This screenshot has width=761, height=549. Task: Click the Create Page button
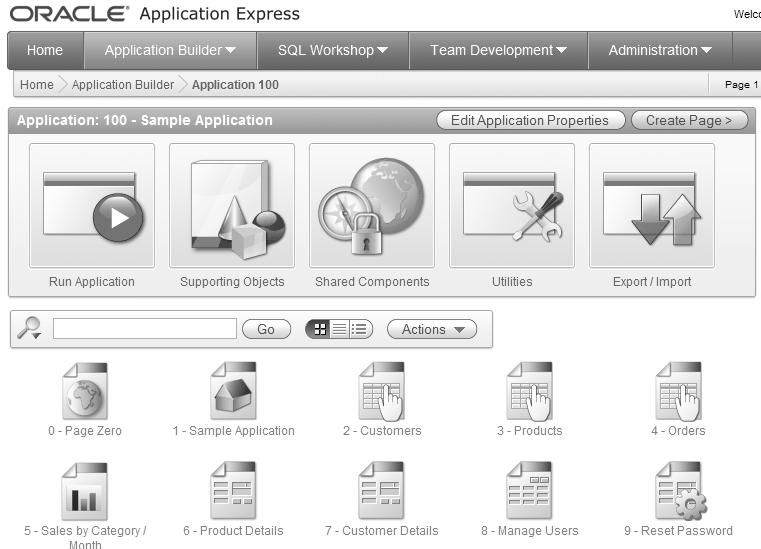click(x=689, y=120)
